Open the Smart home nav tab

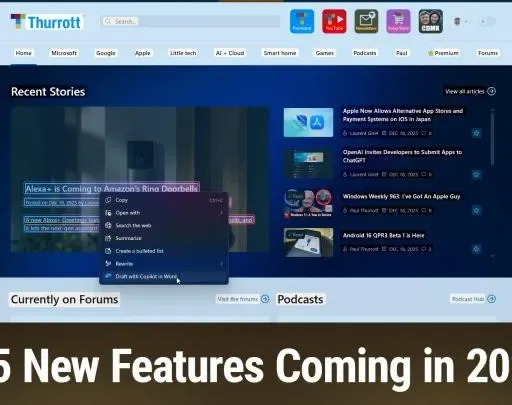pyautogui.click(x=280, y=53)
